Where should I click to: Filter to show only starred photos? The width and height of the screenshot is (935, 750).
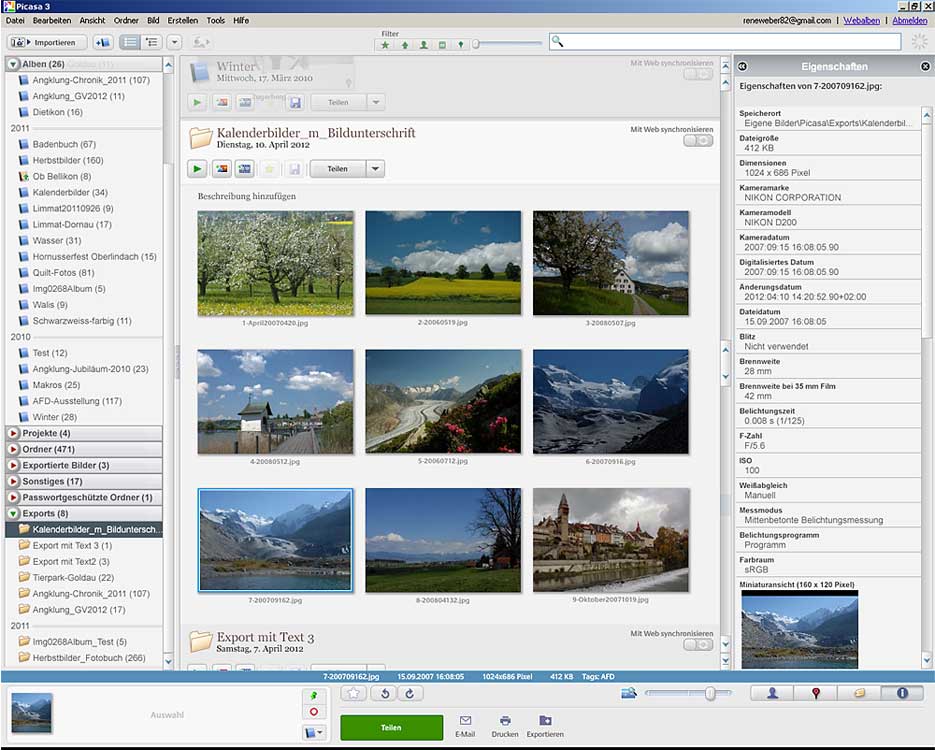[x=385, y=44]
